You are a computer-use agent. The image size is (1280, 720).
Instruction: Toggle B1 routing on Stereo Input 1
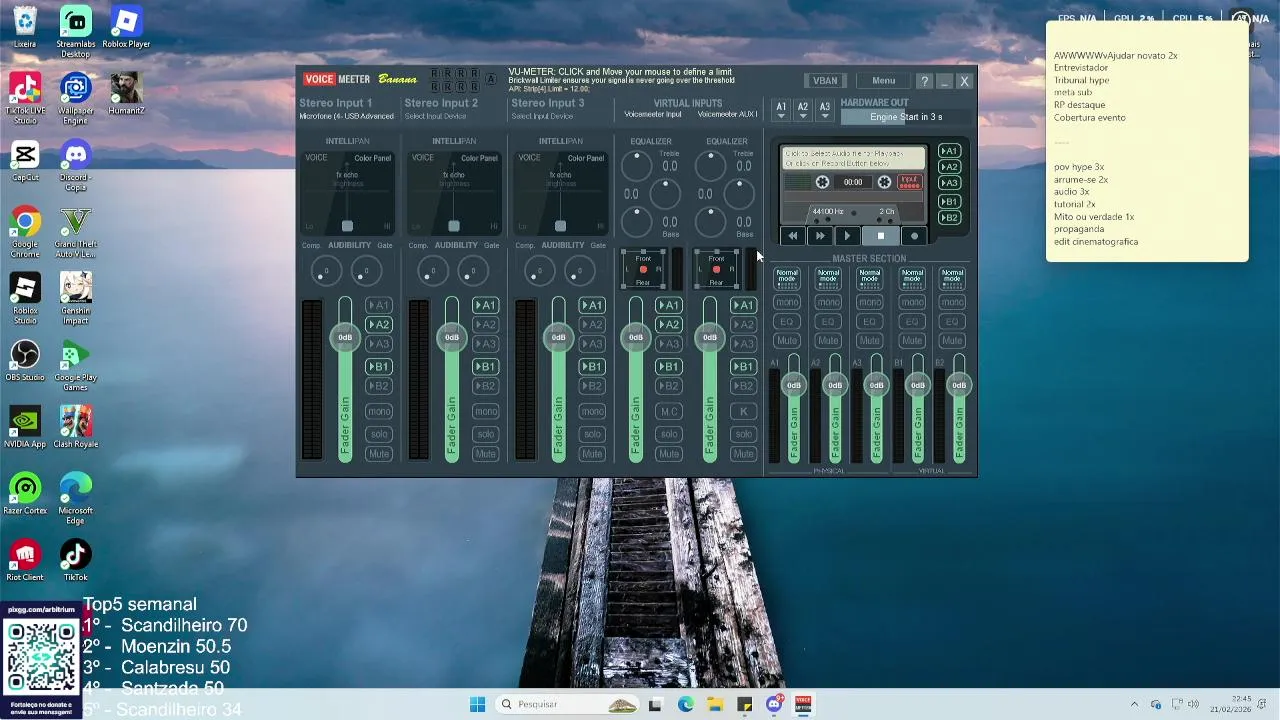point(378,367)
